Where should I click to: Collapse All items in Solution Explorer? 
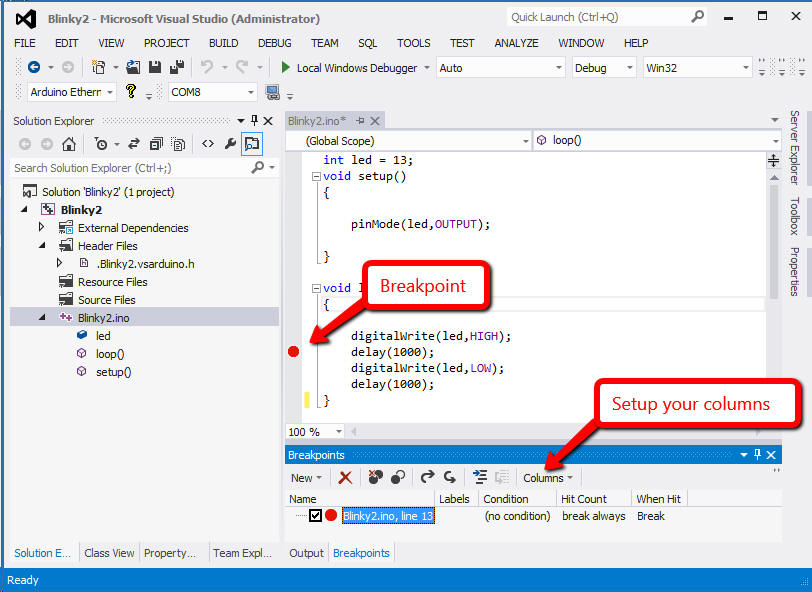click(156, 144)
